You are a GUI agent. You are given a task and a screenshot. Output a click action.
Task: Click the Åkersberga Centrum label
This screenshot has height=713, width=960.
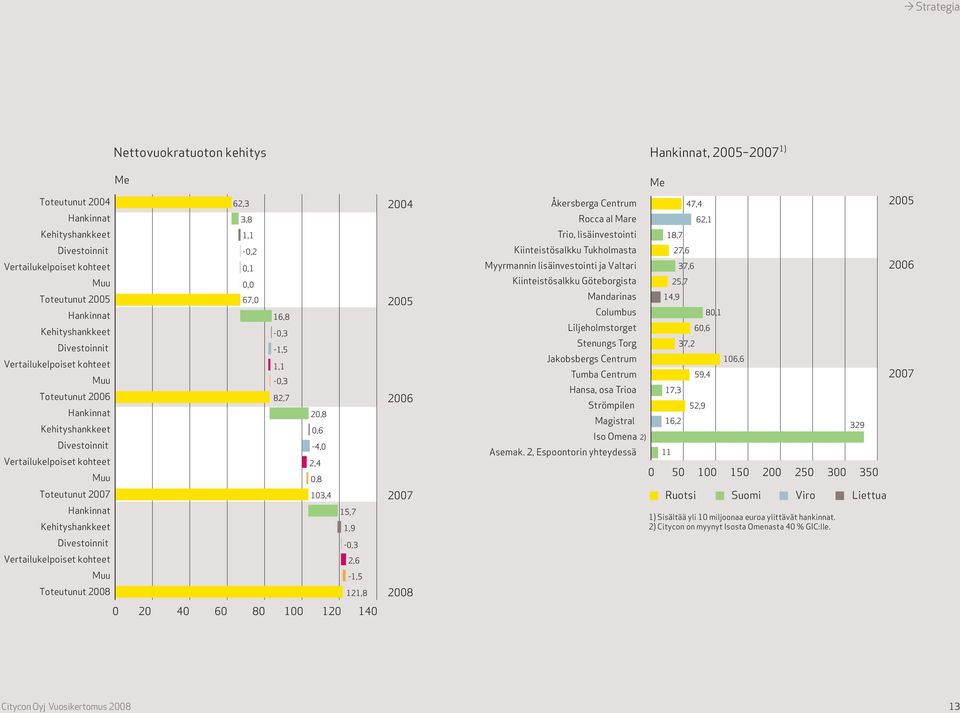click(x=593, y=203)
